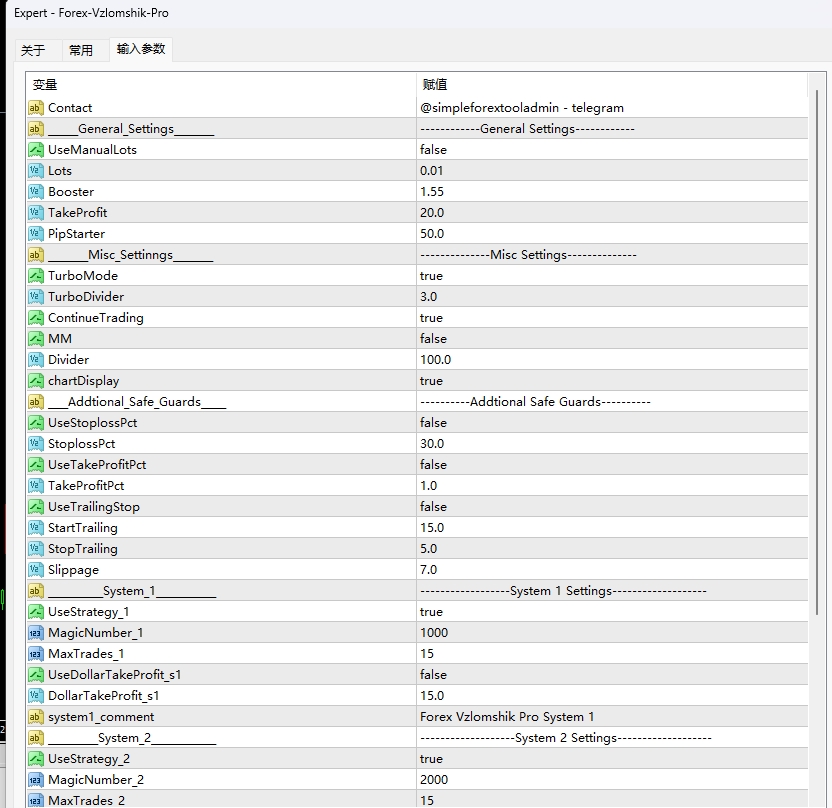Open the MM value dropdown
Image resolution: width=832 pixels, height=808 pixels.
[433, 339]
